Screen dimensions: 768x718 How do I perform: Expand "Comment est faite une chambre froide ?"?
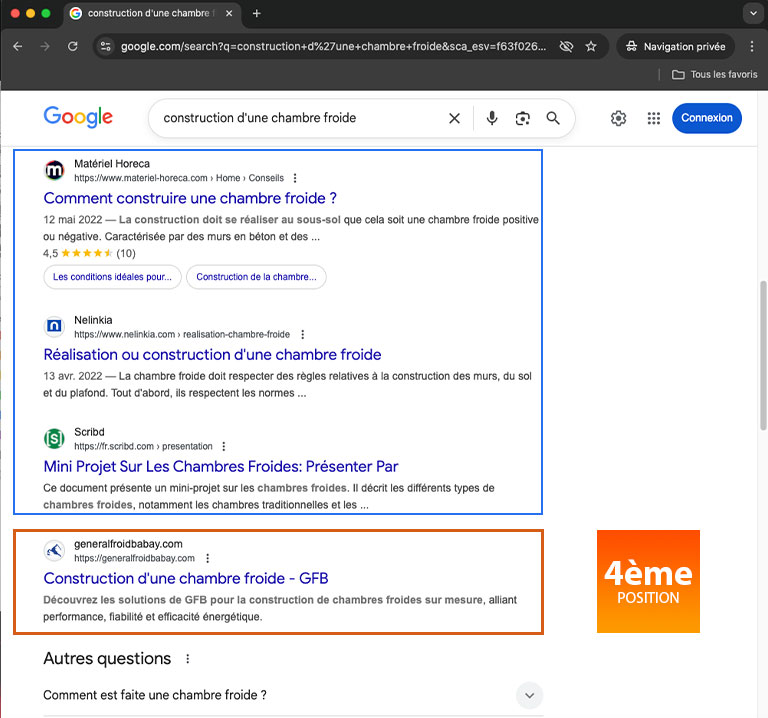point(529,695)
